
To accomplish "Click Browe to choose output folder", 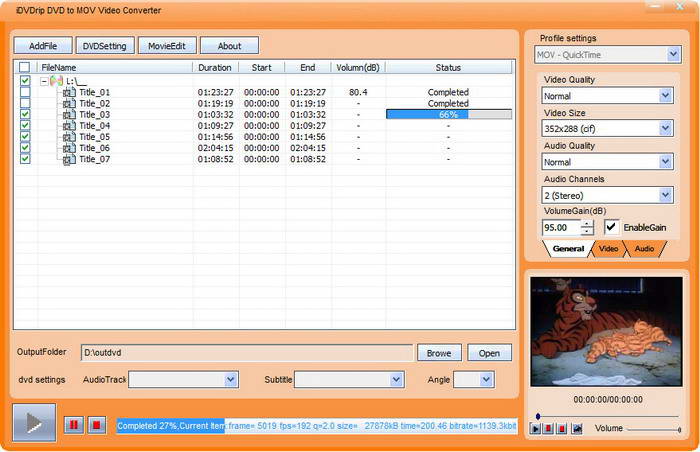I will (439, 353).
